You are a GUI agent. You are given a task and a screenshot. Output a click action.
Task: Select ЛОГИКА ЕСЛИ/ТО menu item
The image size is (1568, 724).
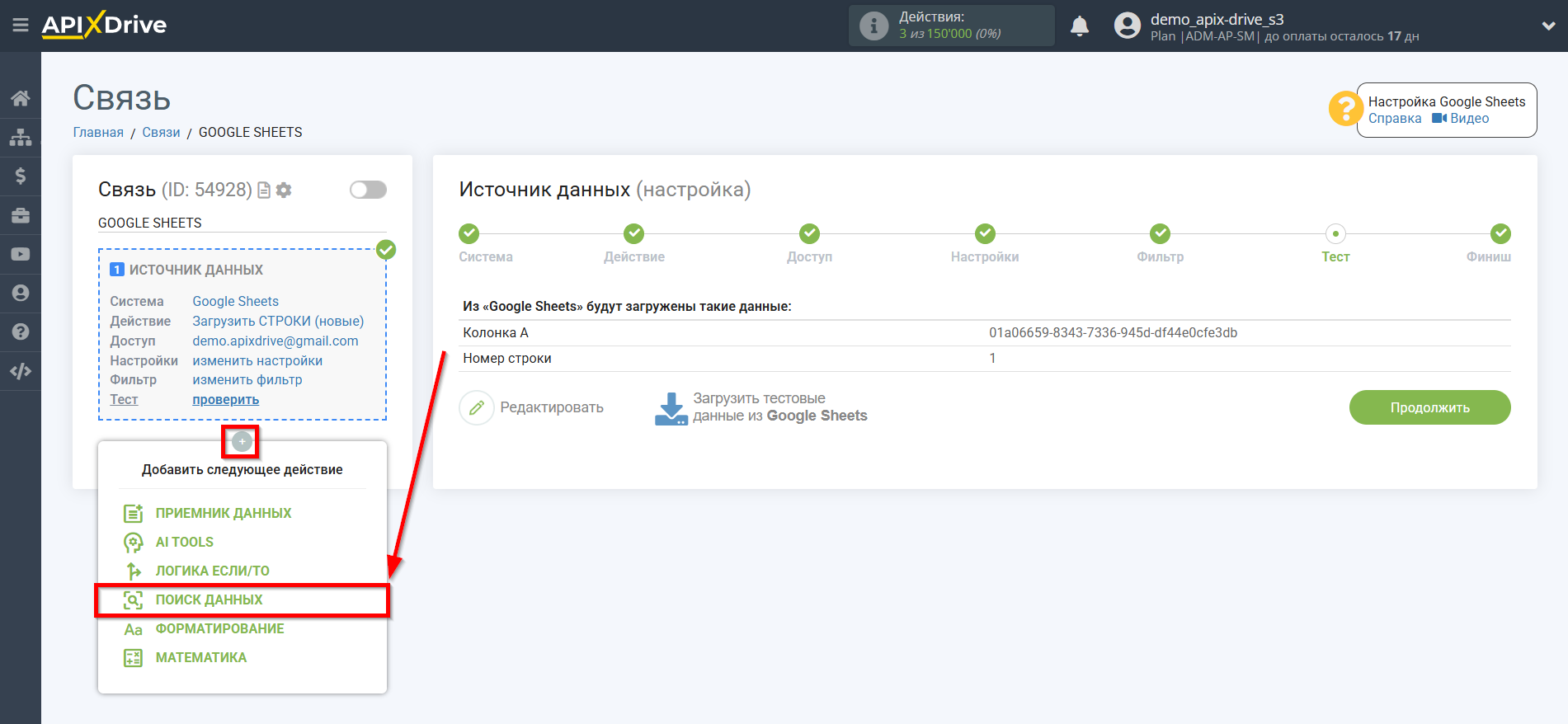click(213, 571)
